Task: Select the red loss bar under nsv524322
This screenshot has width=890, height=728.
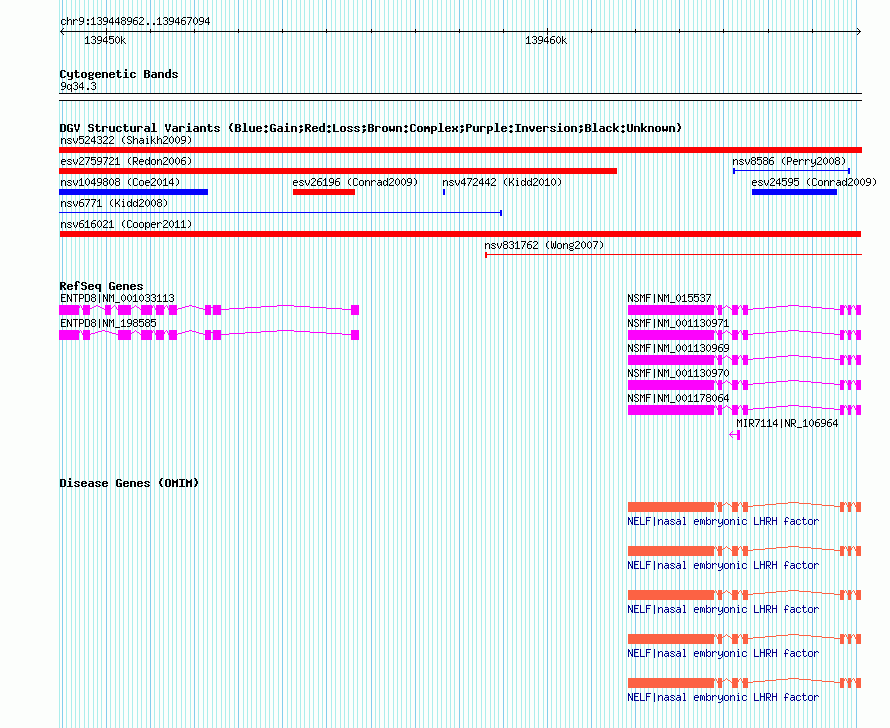Action: [x=460, y=150]
